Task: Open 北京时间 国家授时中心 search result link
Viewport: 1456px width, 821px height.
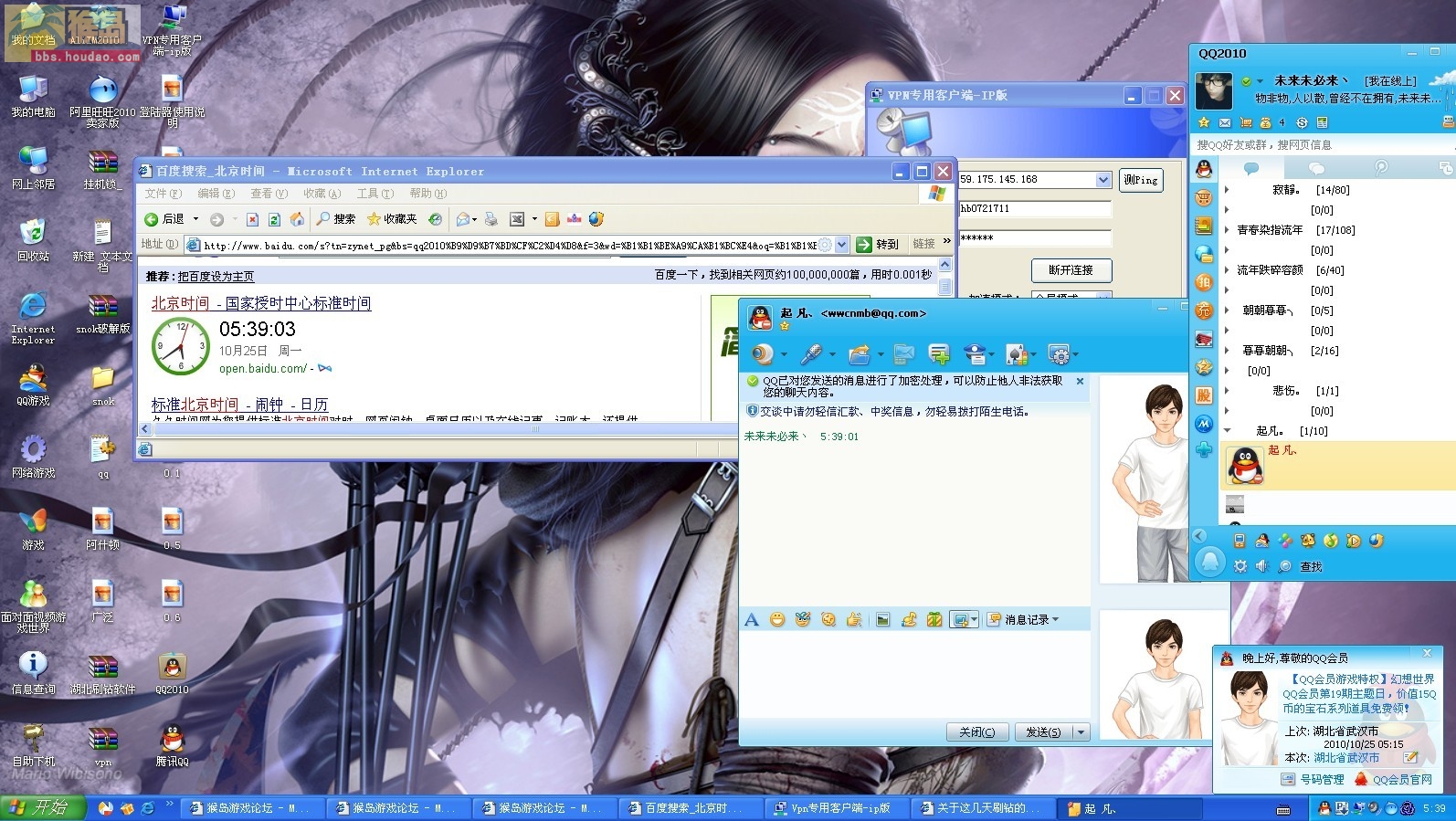Action: tap(261, 303)
